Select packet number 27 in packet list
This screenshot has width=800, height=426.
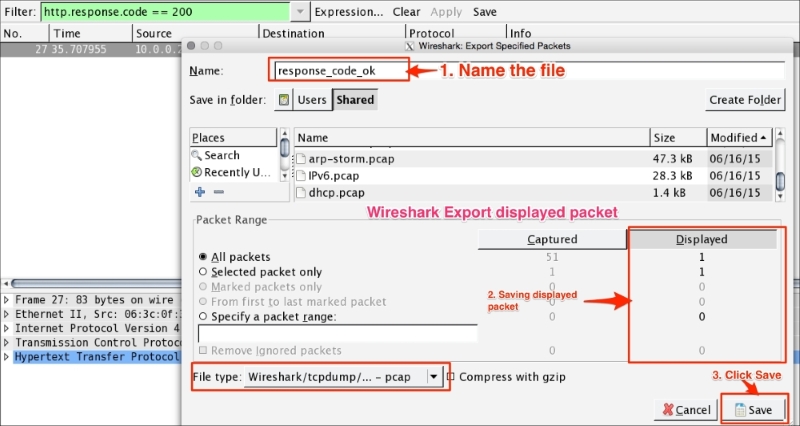[x=91, y=49]
